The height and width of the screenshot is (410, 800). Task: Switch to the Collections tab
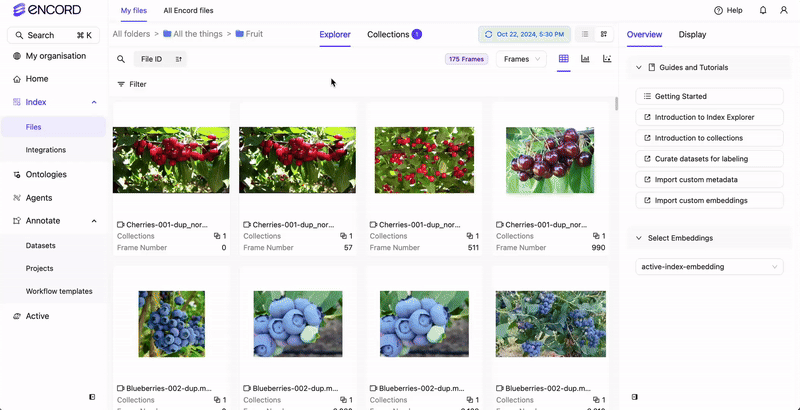[394, 35]
